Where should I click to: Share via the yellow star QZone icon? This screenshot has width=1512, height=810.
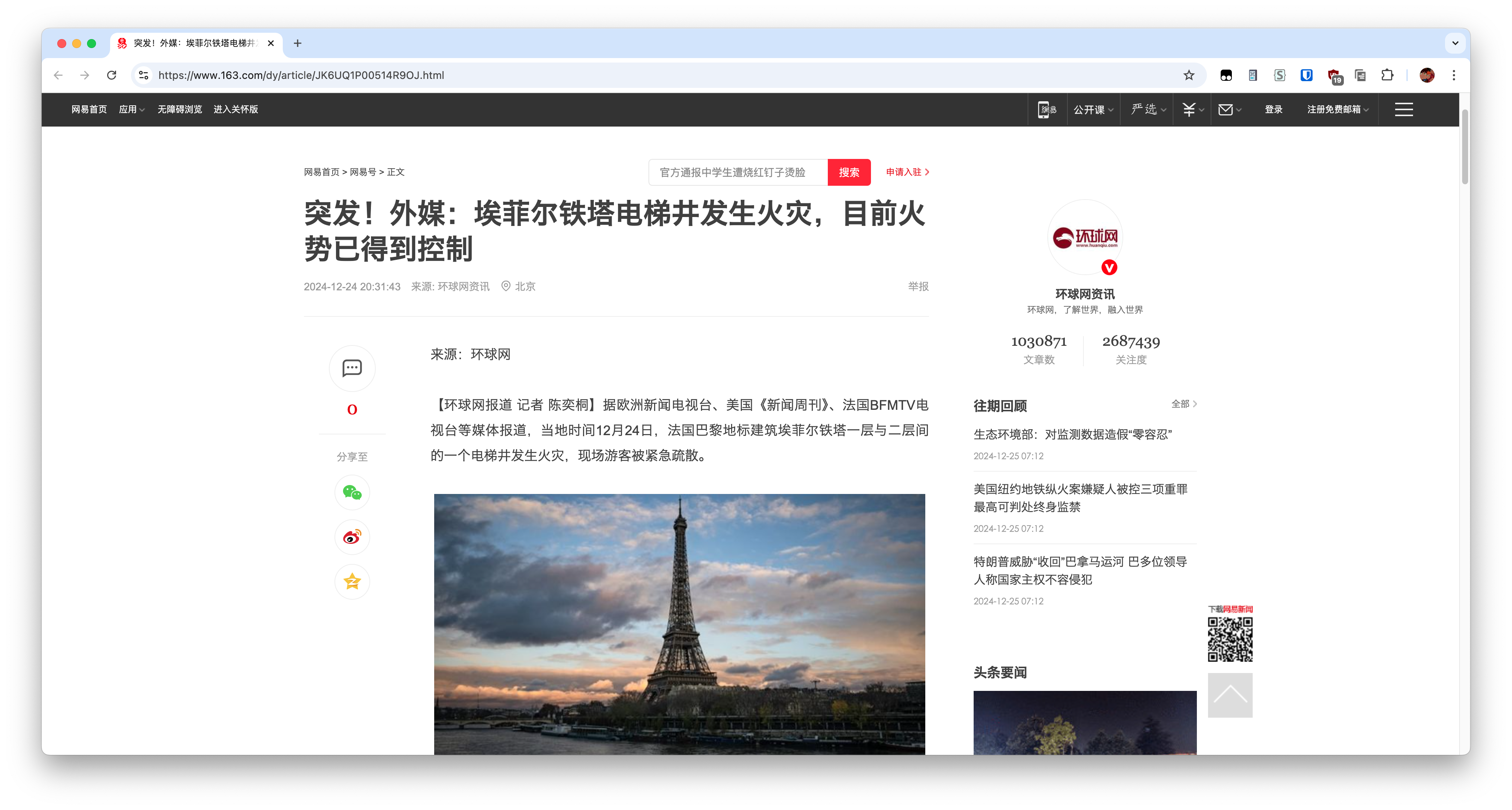(x=352, y=581)
